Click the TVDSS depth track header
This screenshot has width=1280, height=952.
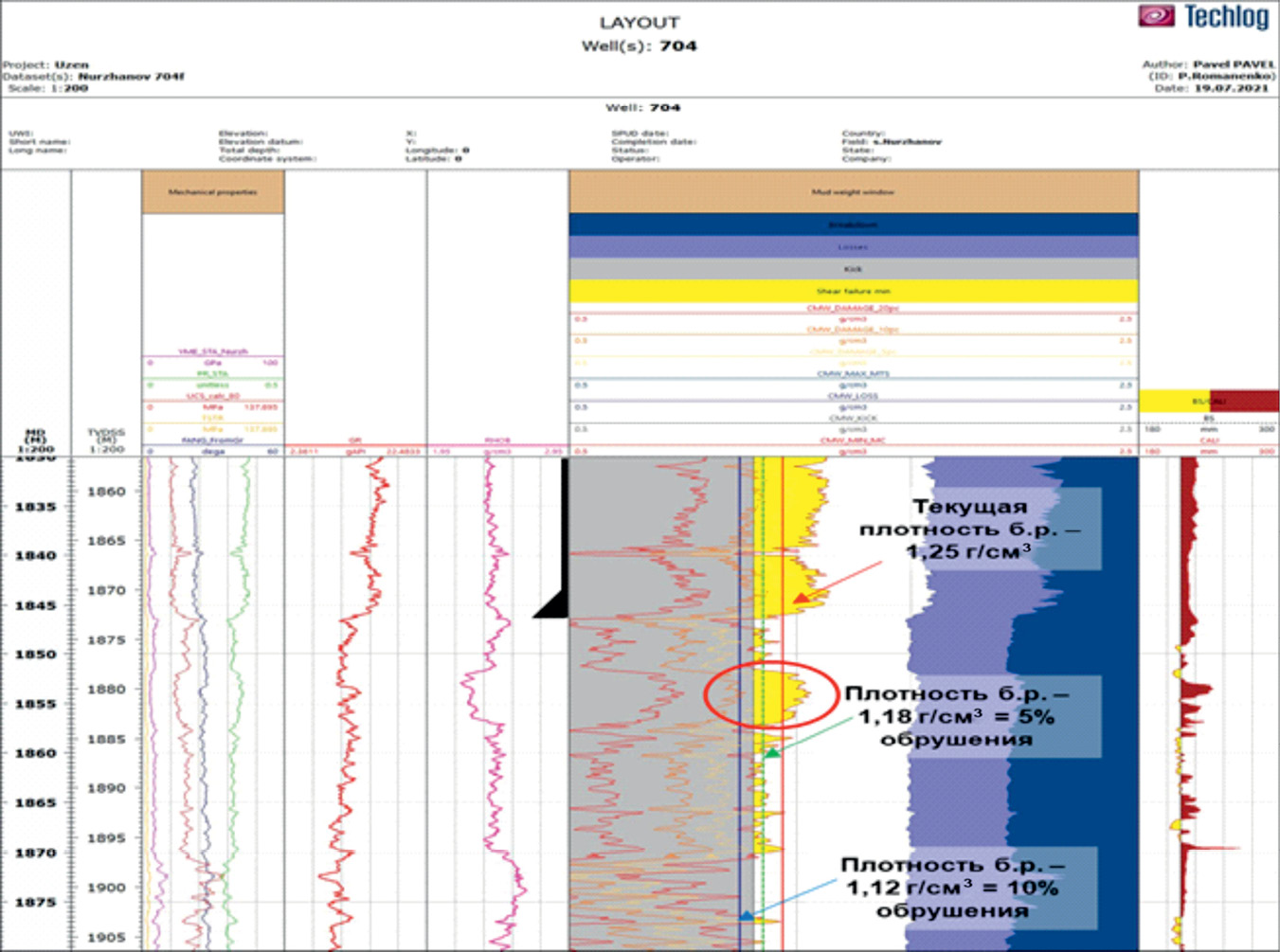pyautogui.click(x=106, y=440)
